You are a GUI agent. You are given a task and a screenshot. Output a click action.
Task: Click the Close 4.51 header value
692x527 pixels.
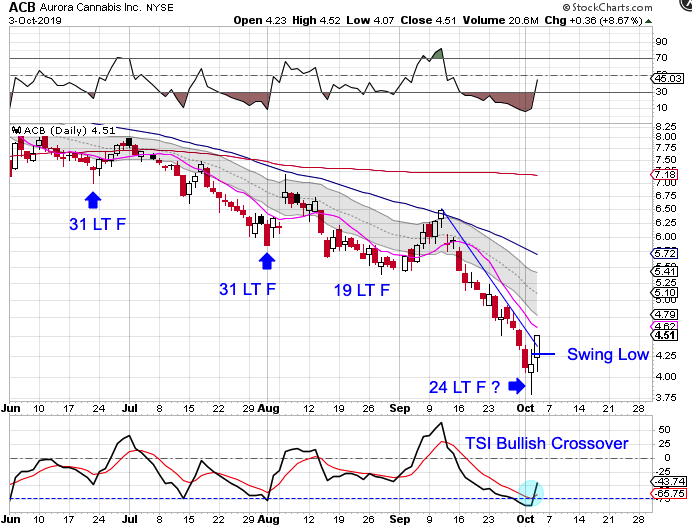tap(428, 20)
